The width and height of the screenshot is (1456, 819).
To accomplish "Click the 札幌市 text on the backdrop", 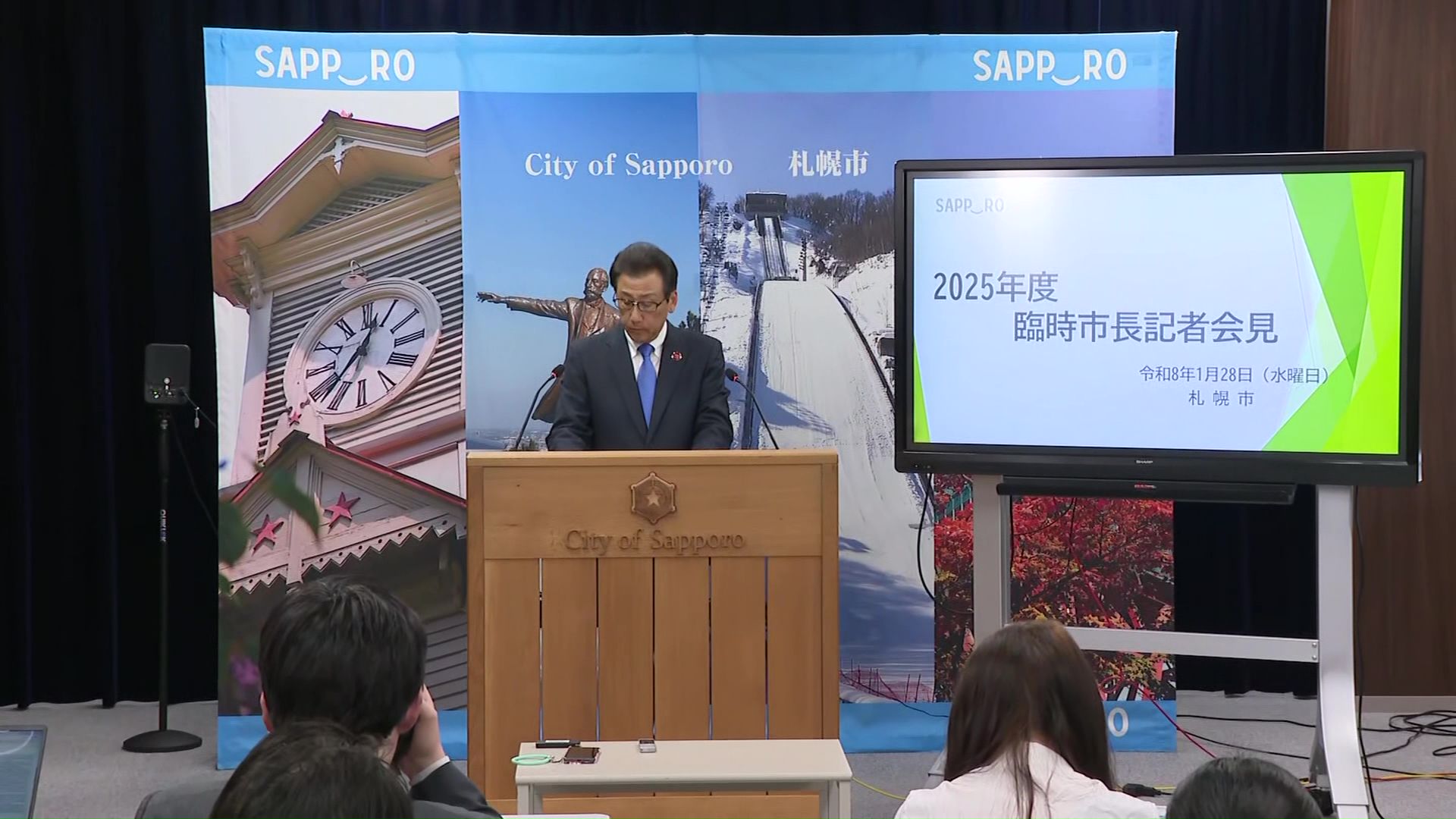I will coord(828,163).
